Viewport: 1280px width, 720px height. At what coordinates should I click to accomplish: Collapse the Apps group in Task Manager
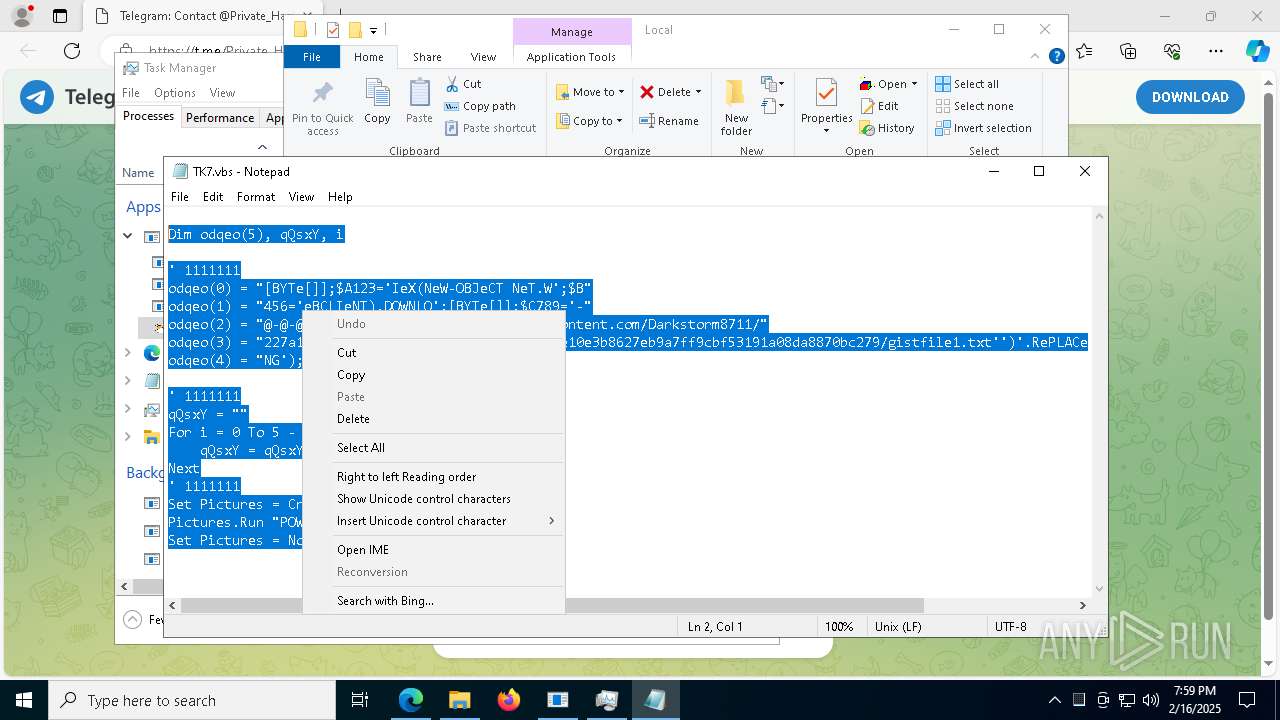coord(128,236)
